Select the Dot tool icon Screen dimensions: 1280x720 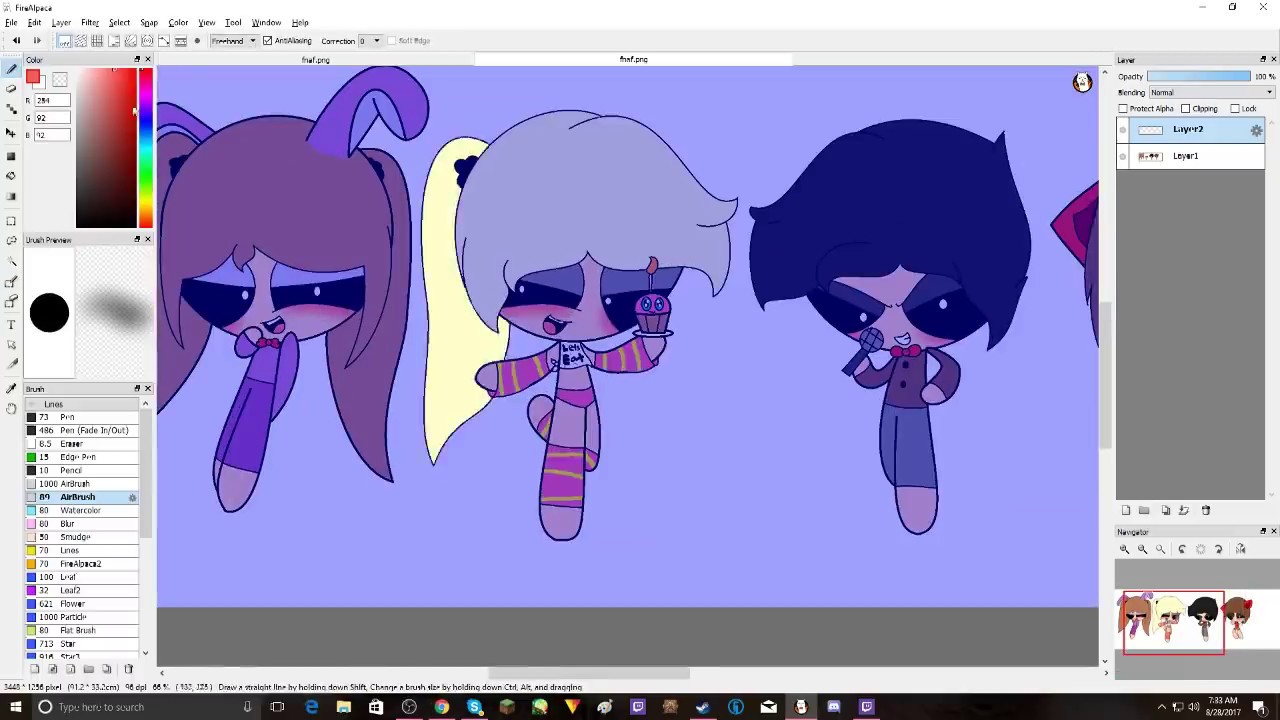(11, 108)
